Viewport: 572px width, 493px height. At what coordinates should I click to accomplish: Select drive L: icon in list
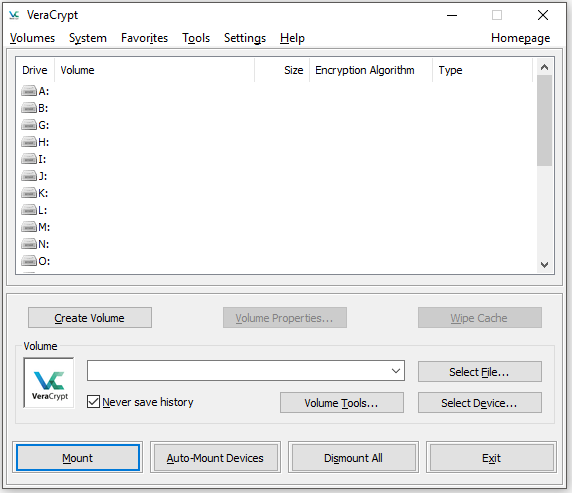tap(29, 210)
